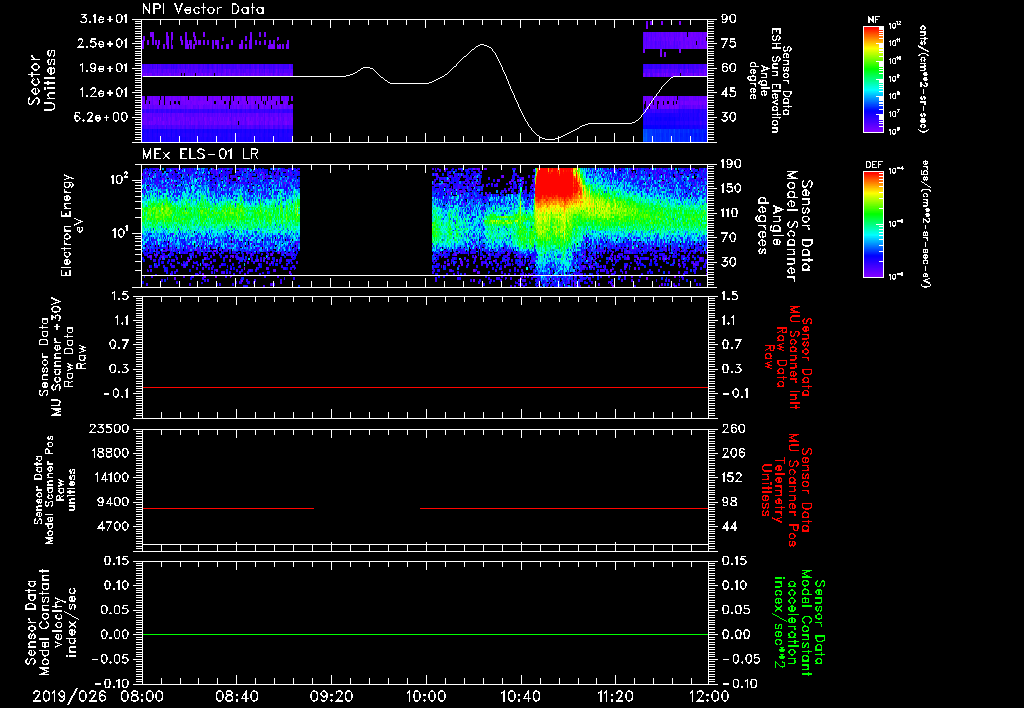Click the Sector Unitless axis label
This screenshot has width=1024, height=708.
click(42, 80)
